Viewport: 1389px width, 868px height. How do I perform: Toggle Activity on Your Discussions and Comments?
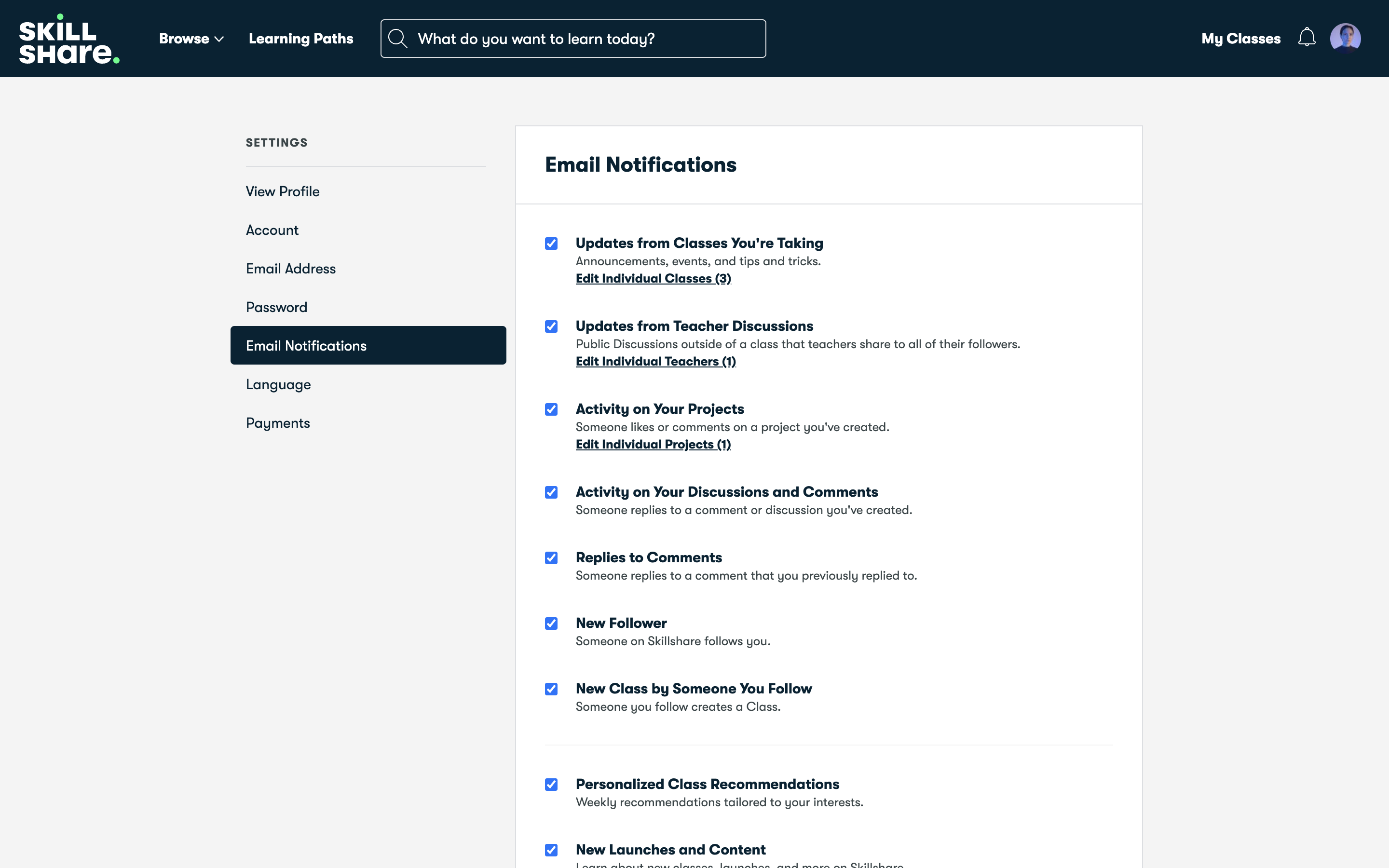pyautogui.click(x=551, y=492)
